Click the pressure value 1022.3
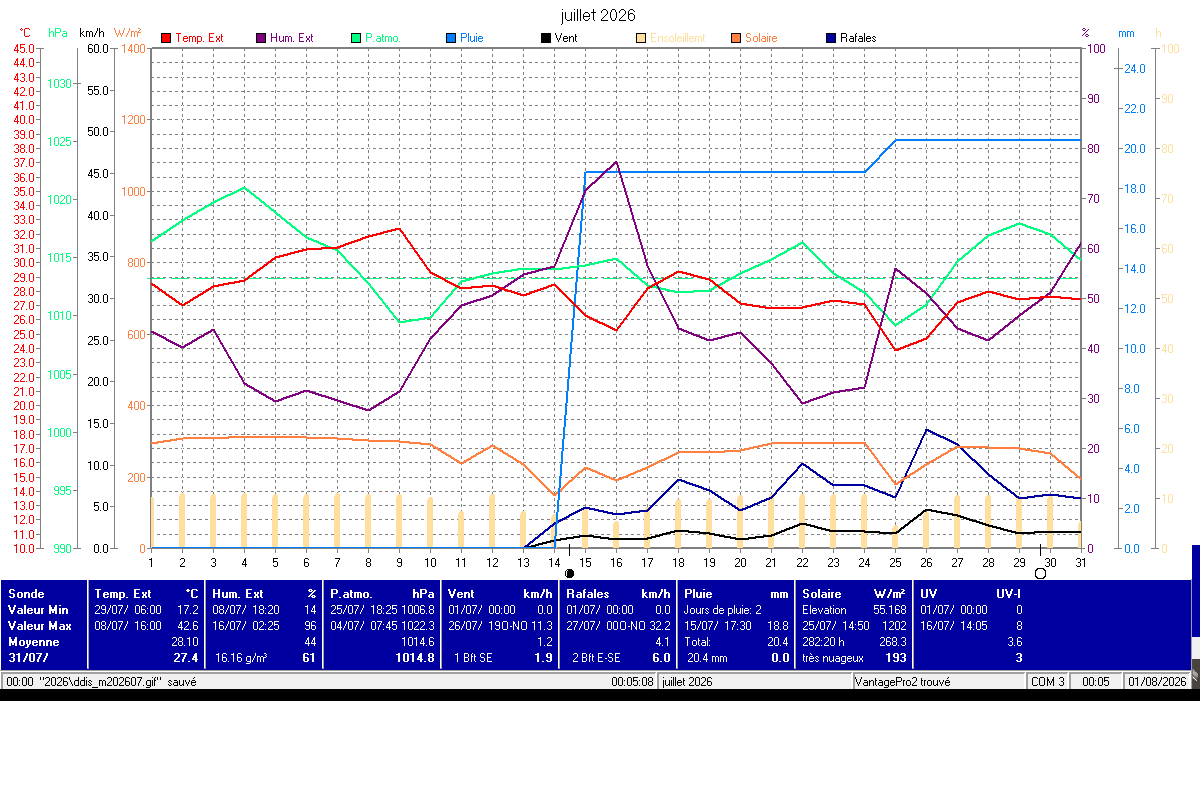This screenshot has height=787, width=1200. tap(418, 625)
